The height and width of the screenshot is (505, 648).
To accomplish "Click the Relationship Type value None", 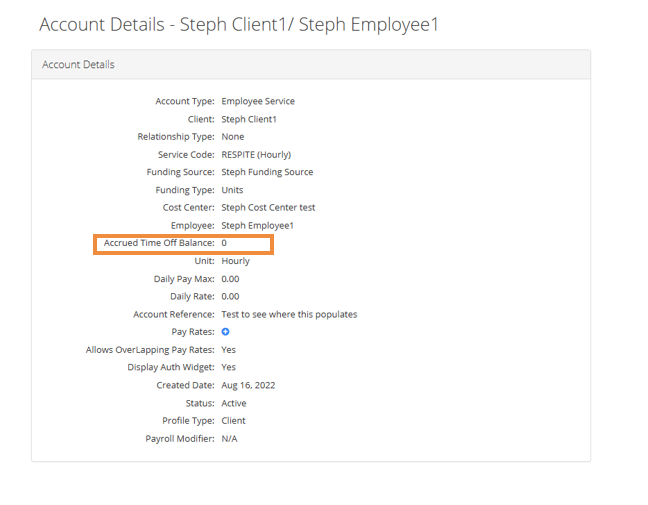I will click(233, 137).
